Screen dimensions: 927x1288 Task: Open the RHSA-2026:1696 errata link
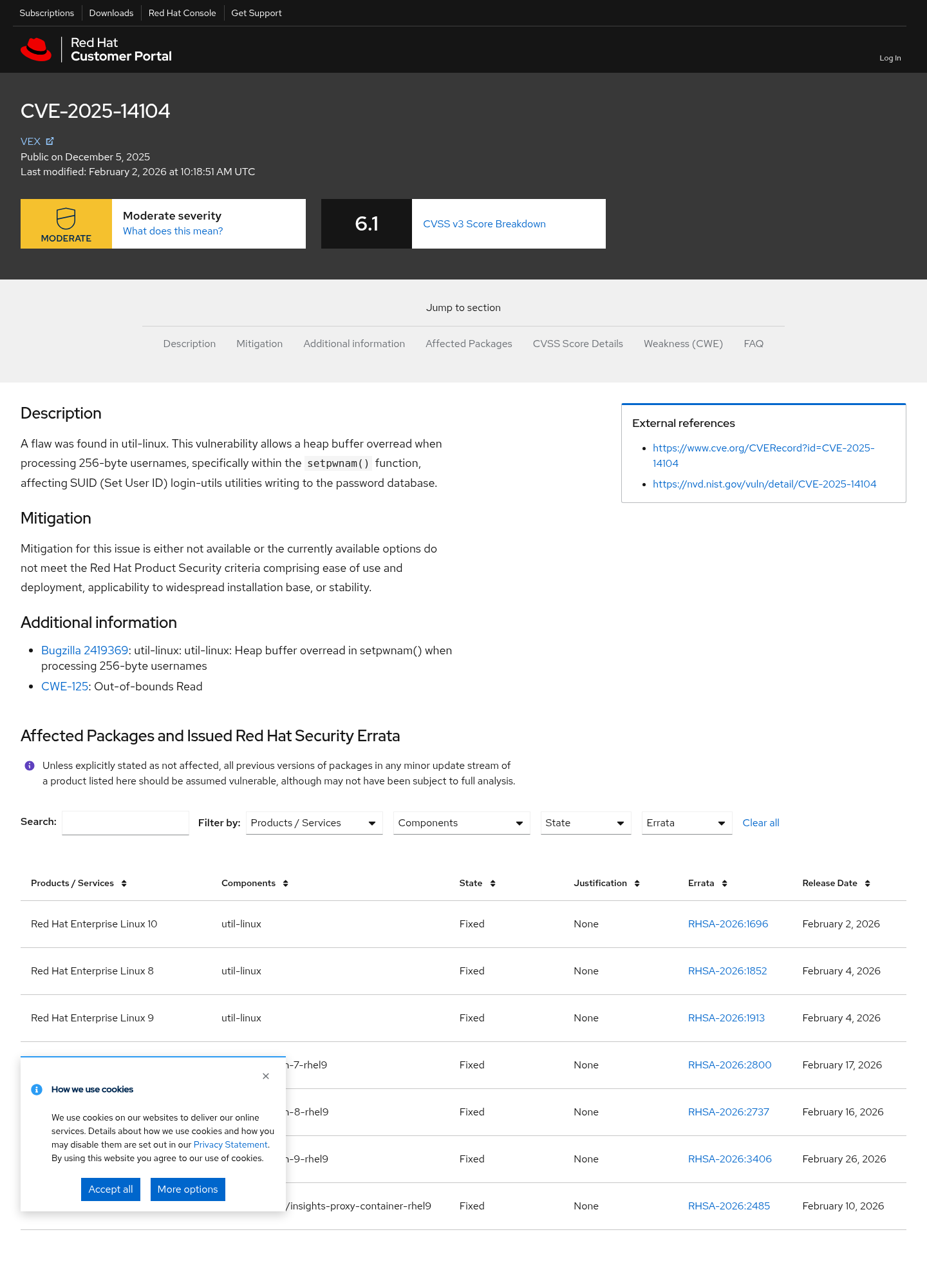[x=728, y=924]
